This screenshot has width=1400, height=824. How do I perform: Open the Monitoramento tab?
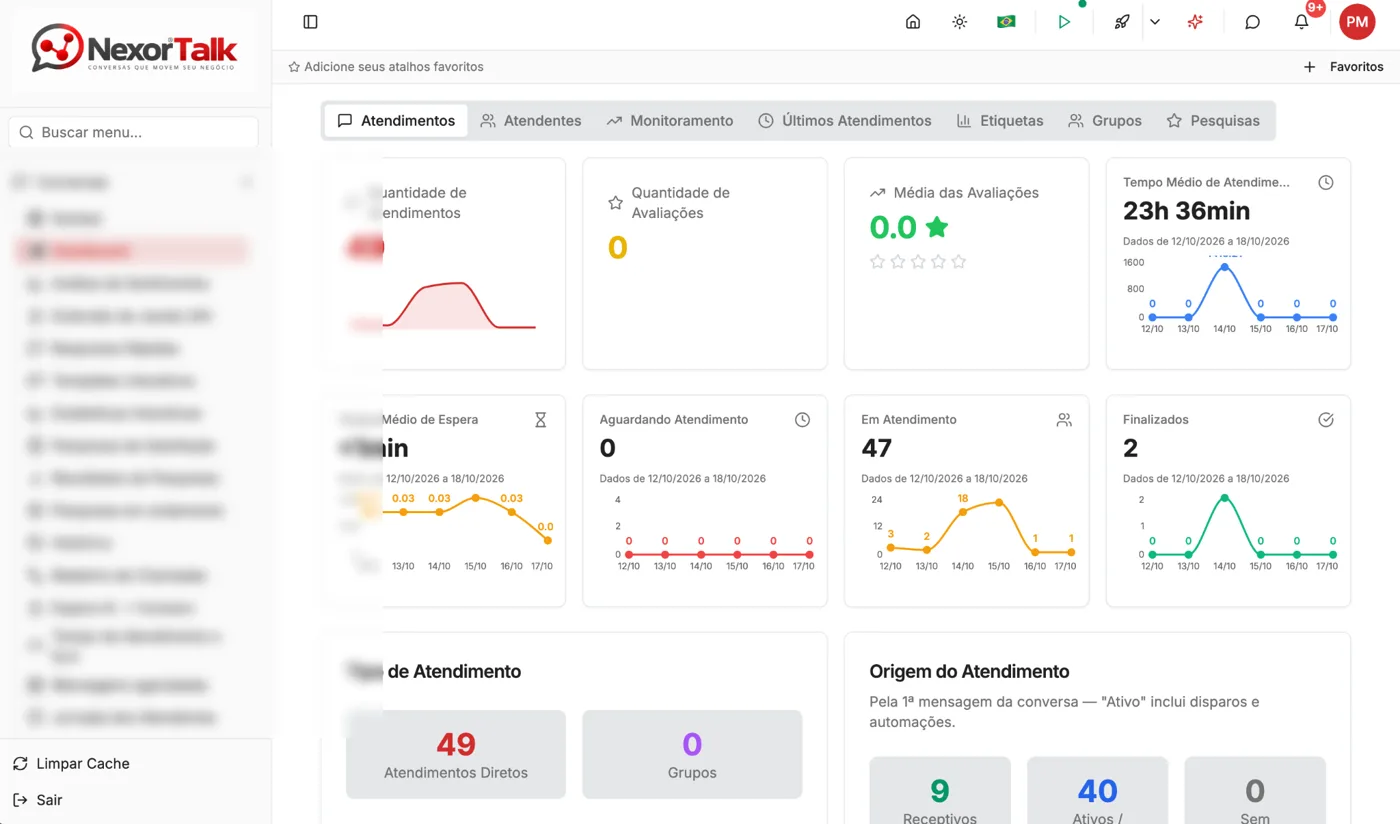[669, 120]
